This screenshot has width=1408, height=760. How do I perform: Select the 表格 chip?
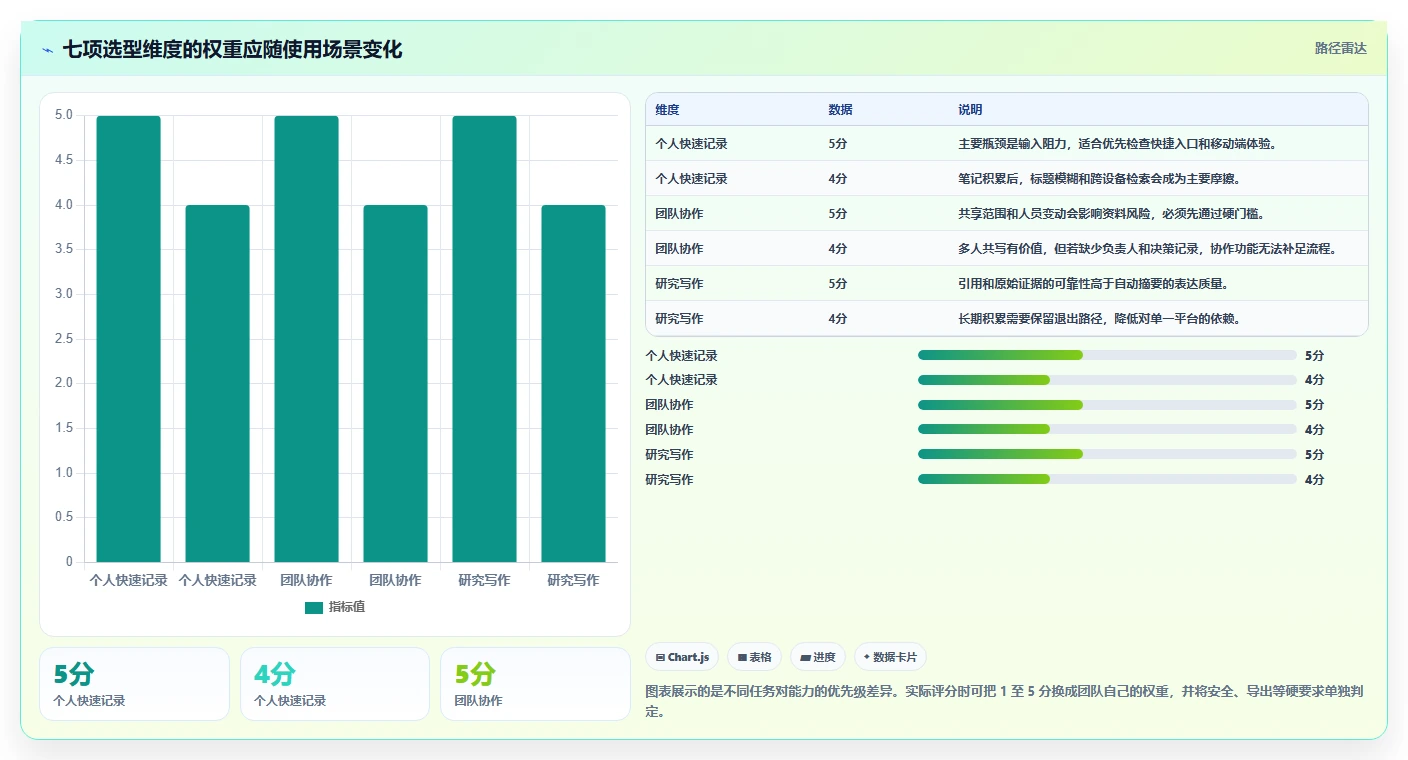754,657
